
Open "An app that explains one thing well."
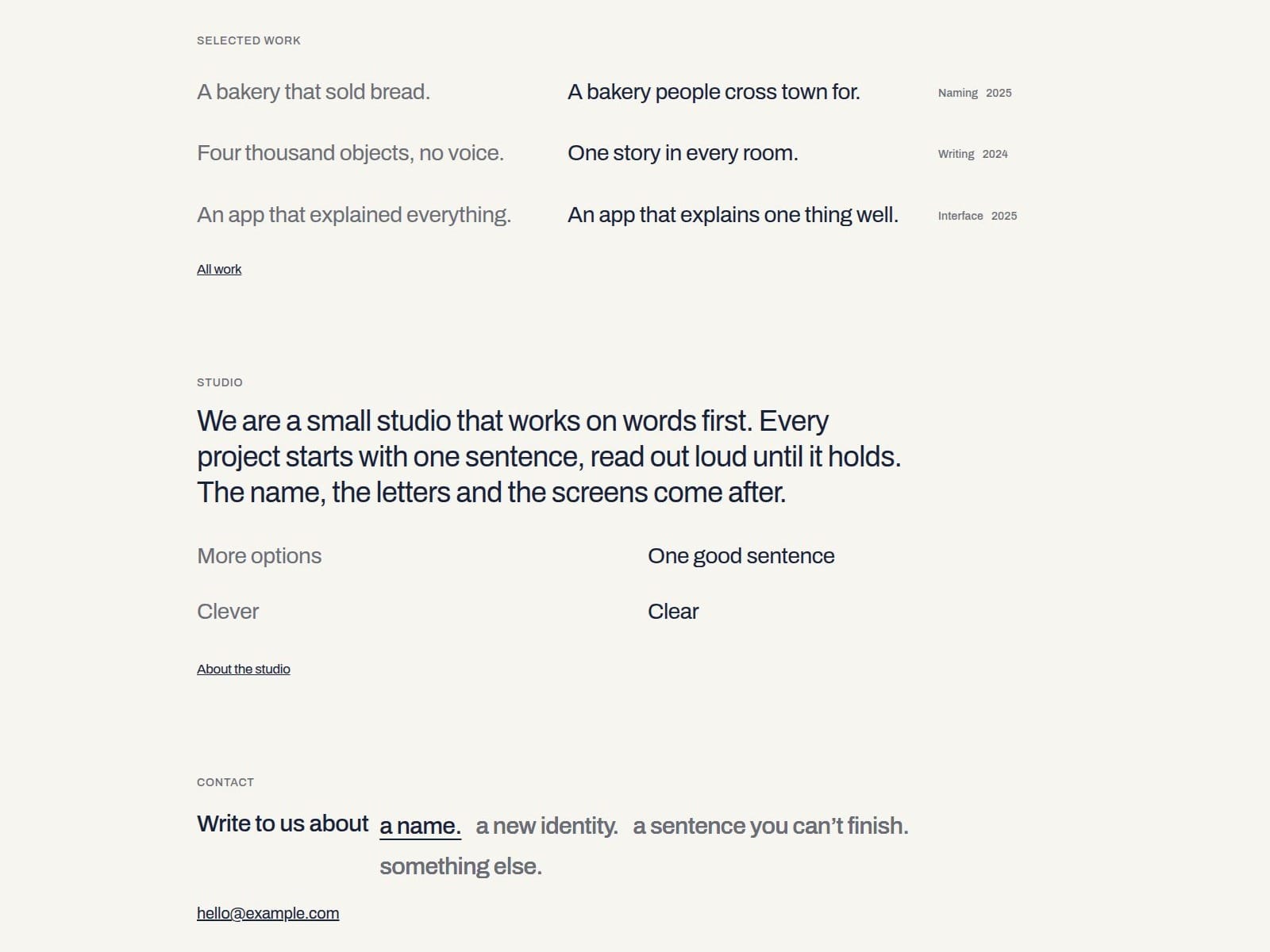(x=733, y=215)
